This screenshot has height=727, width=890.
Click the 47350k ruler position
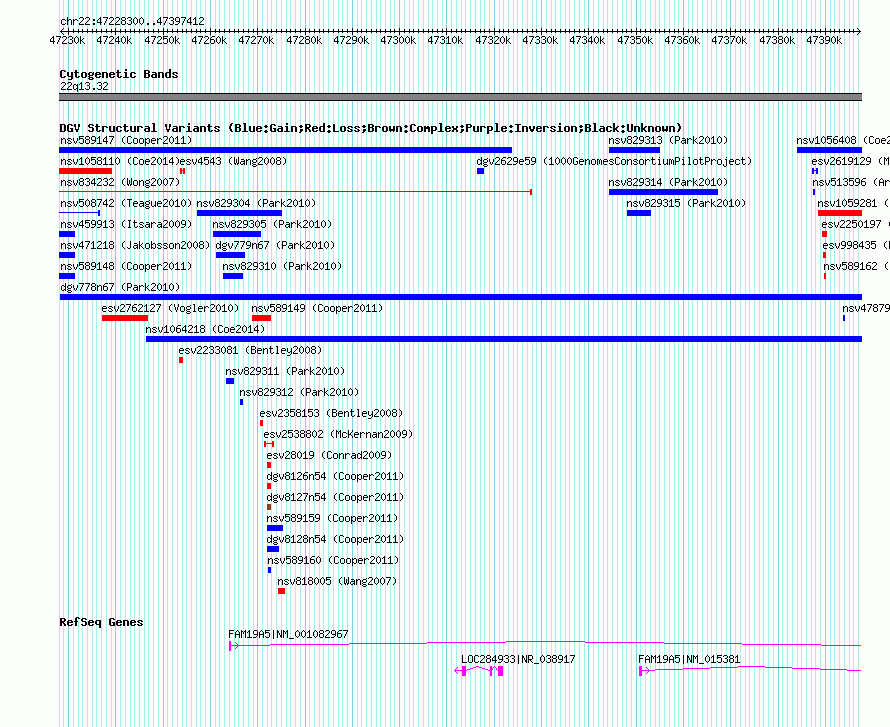click(635, 40)
